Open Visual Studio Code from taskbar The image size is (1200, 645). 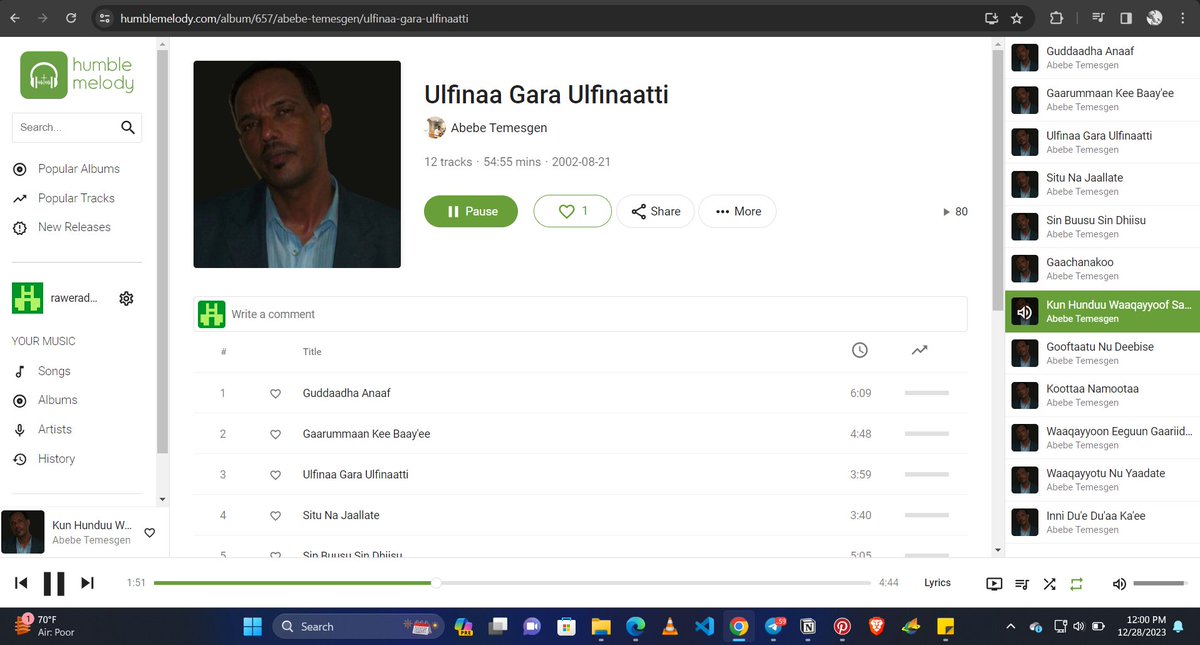(703, 627)
